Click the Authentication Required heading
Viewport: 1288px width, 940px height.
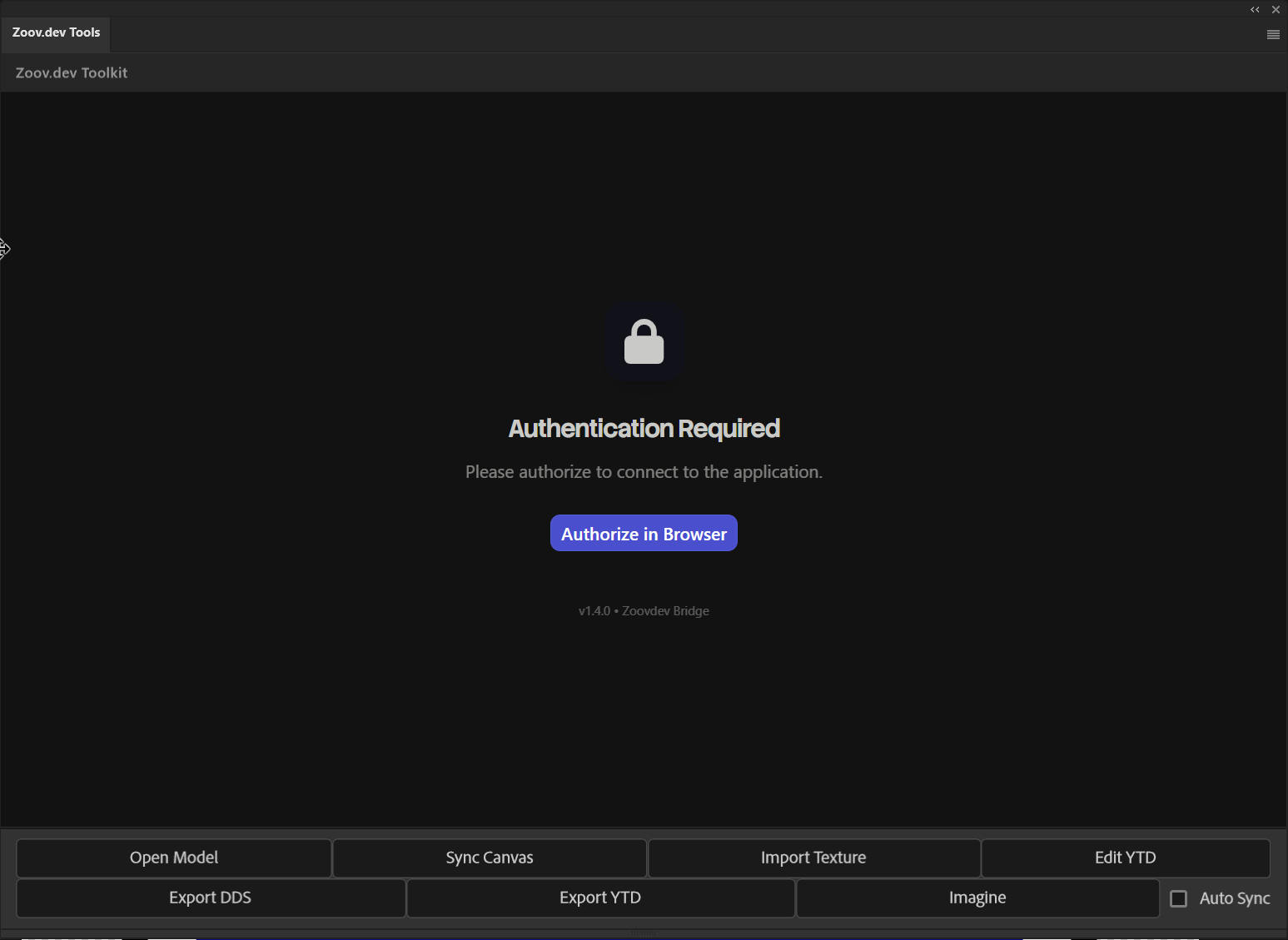[643, 428]
